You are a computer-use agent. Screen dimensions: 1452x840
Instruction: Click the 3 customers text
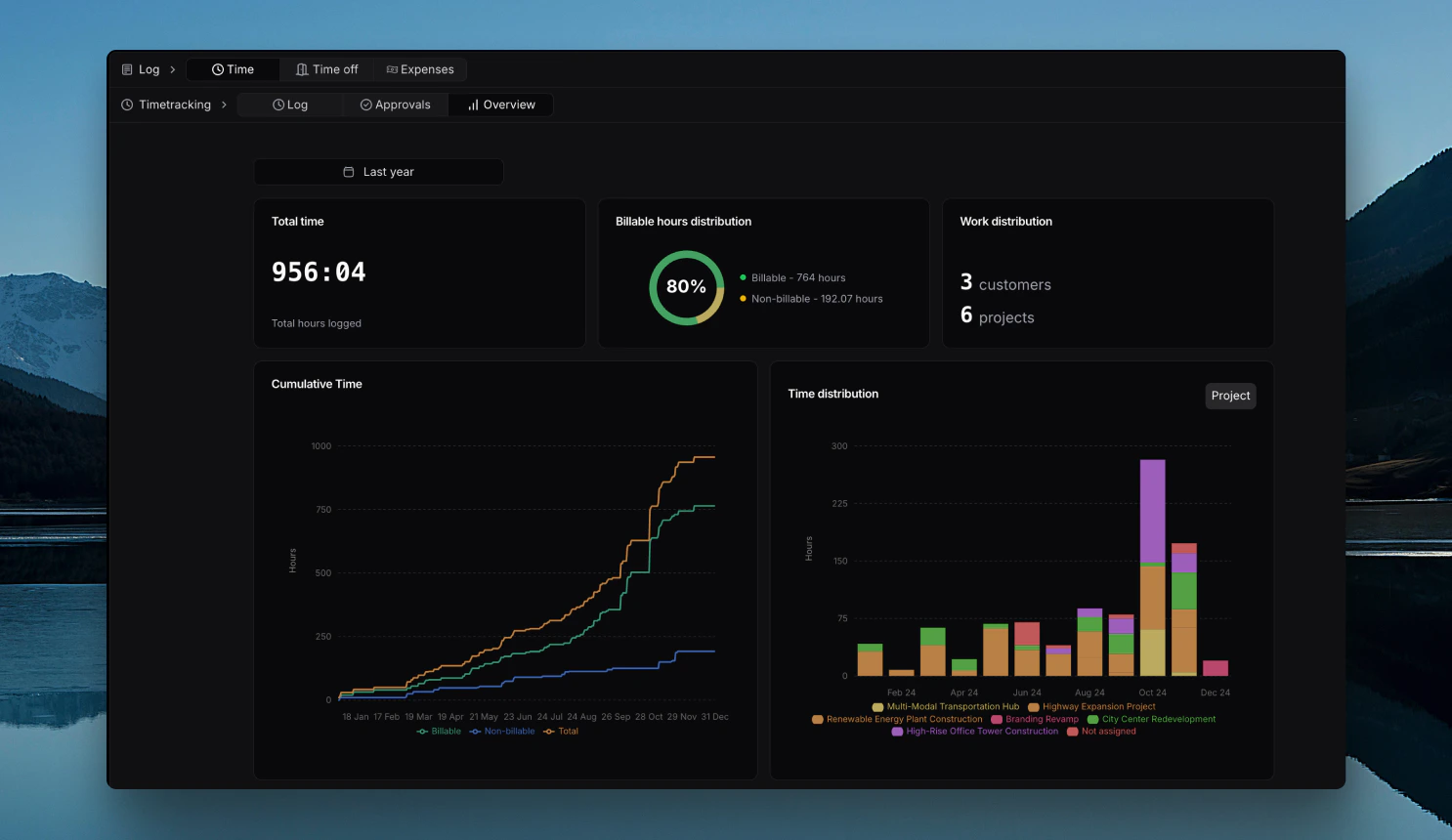tap(1005, 283)
